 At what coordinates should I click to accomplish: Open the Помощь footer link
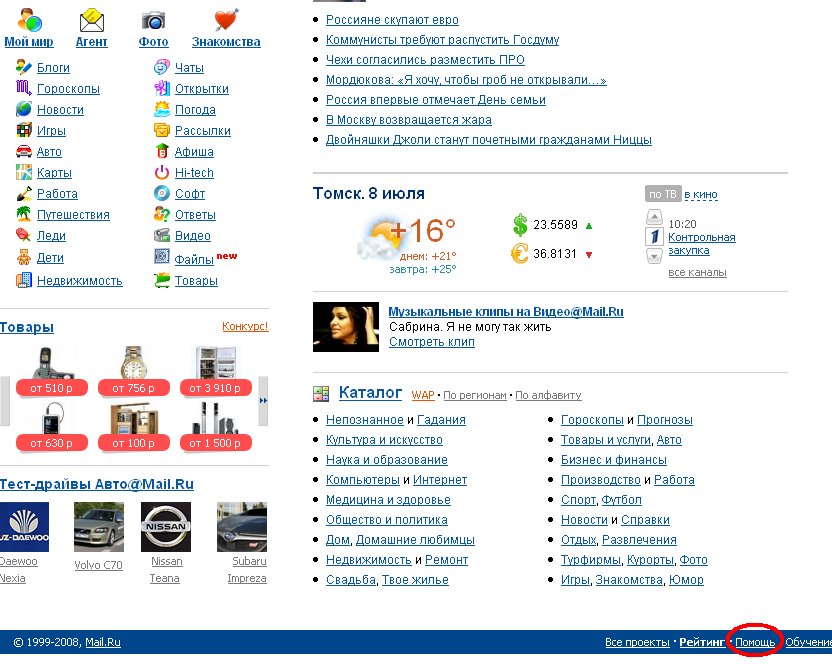(755, 642)
